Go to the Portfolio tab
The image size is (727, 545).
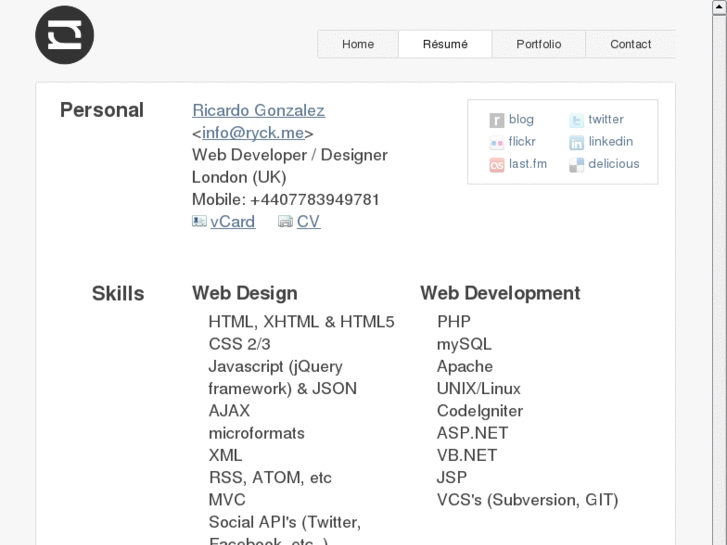538,44
